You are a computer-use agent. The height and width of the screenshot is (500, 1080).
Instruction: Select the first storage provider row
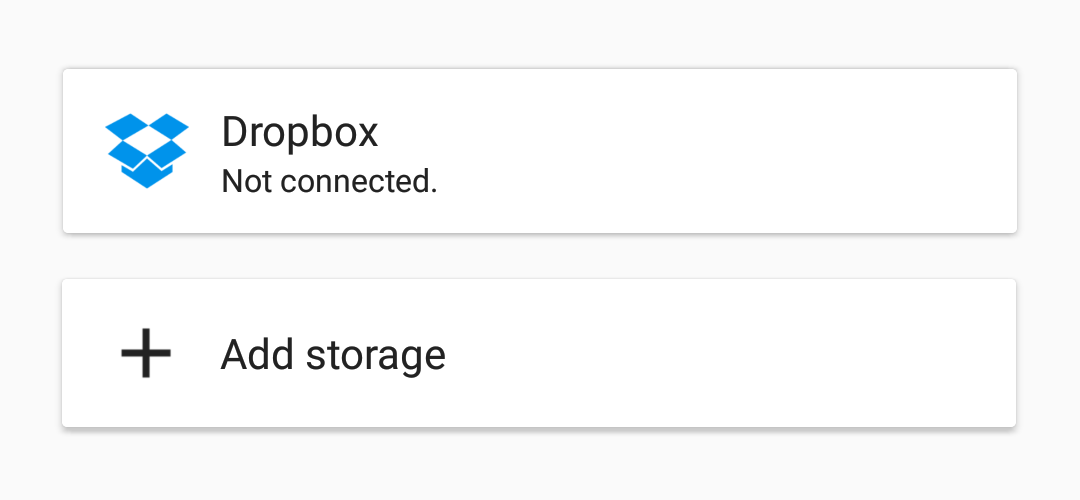click(540, 151)
